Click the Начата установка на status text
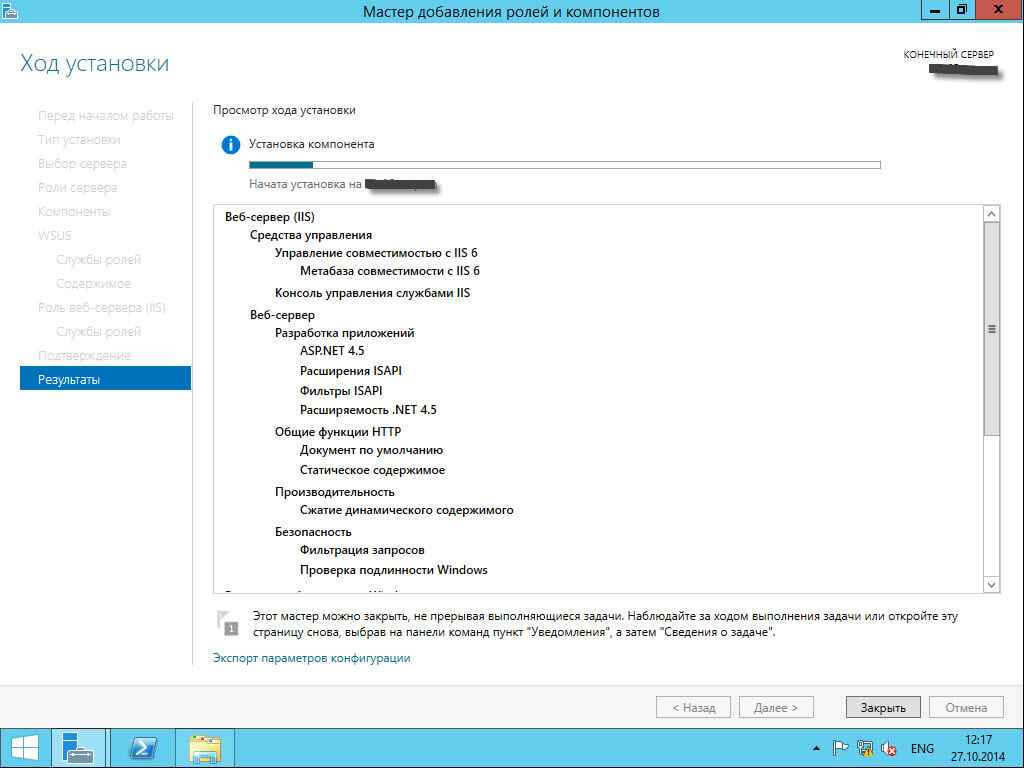1024x768 pixels. pos(305,184)
